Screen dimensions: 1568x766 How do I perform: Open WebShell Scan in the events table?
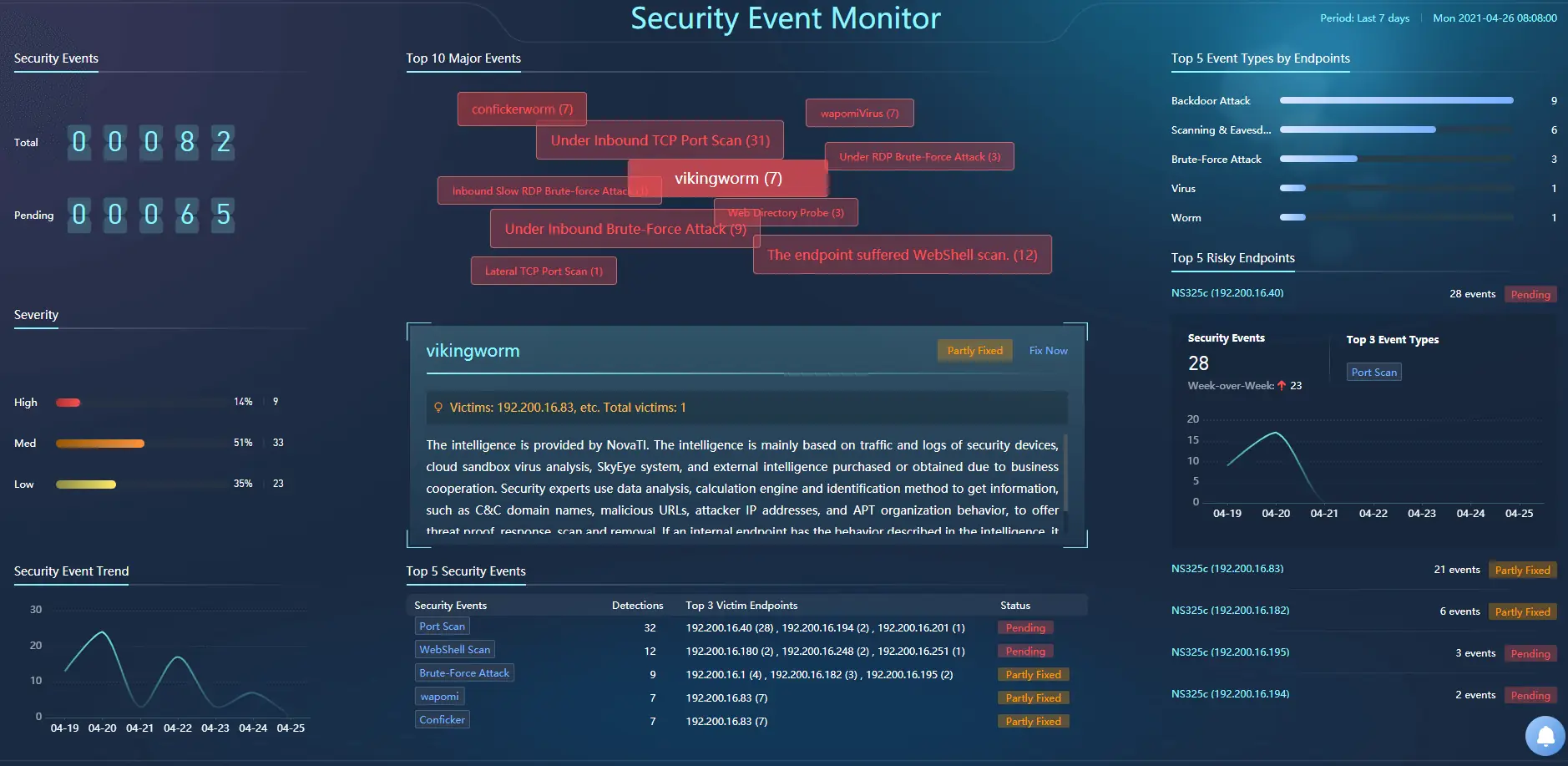tap(454, 650)
